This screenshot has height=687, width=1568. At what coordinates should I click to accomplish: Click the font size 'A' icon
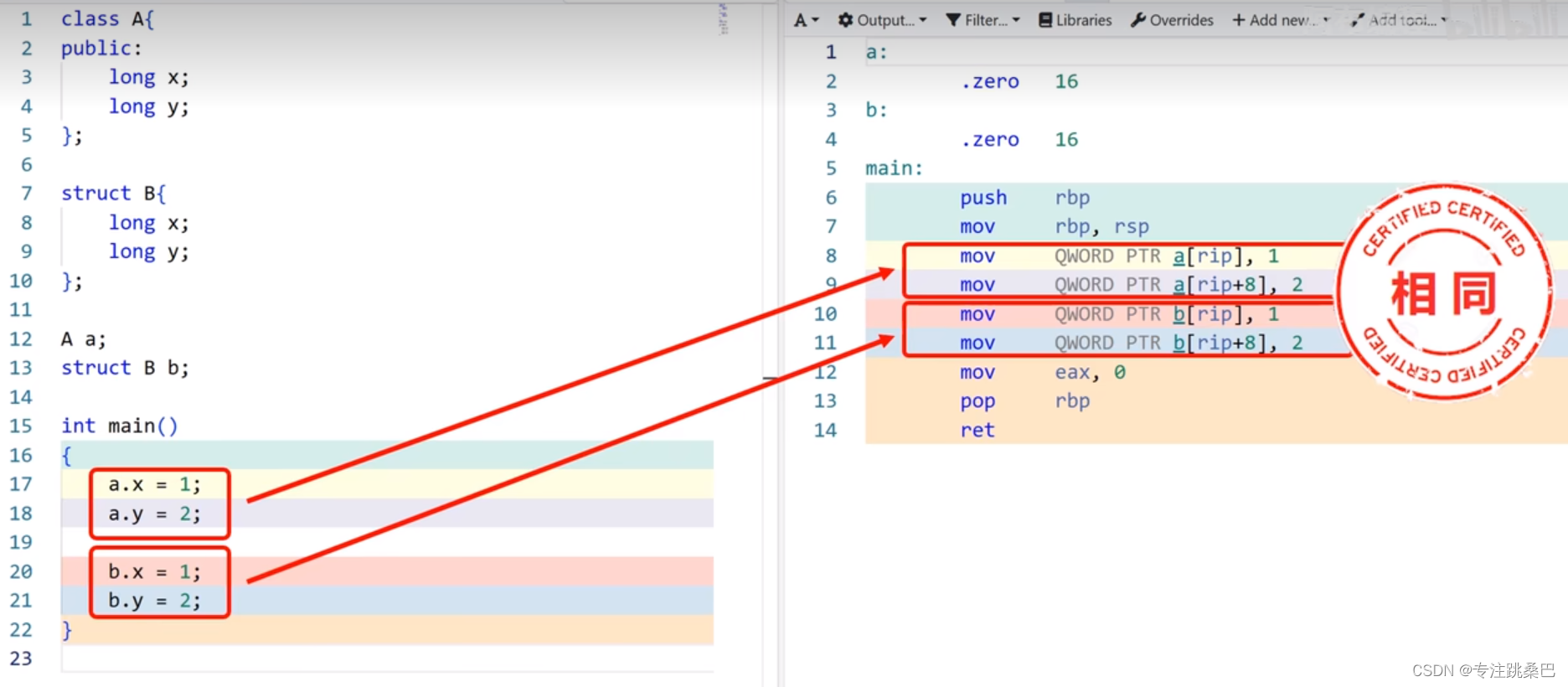coord(801,20)
